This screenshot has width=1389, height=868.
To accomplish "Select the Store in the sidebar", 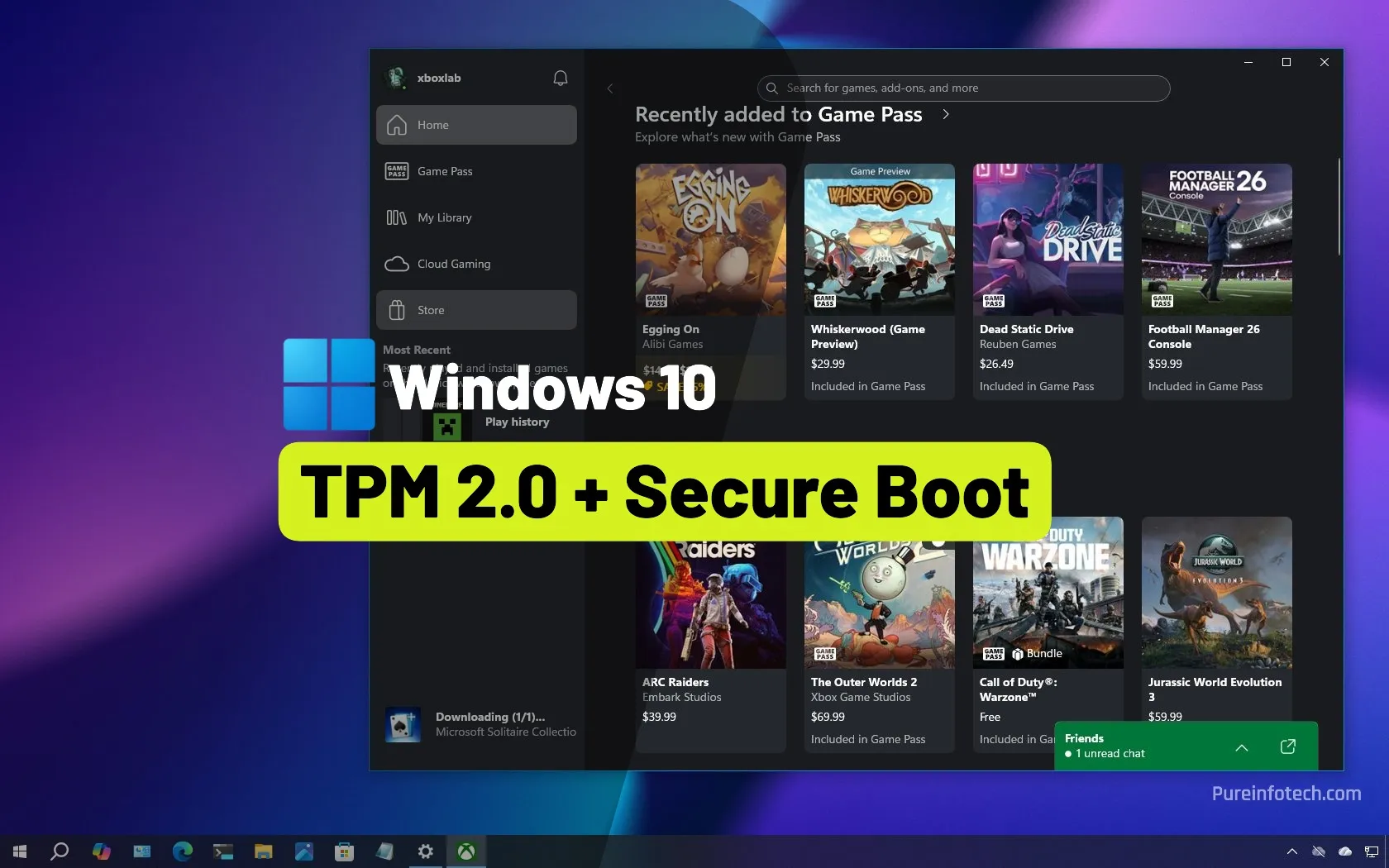I will pyautogui.click(x=431, y=310).
